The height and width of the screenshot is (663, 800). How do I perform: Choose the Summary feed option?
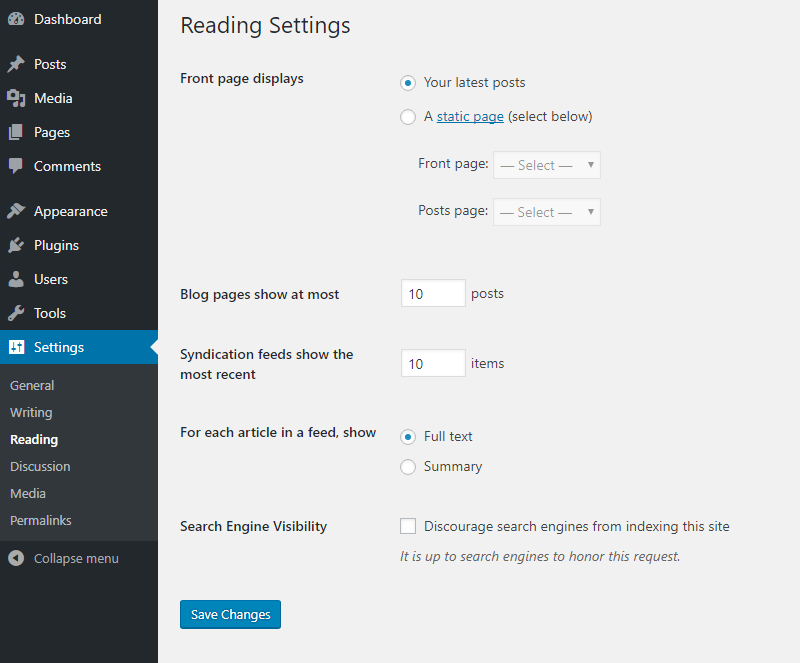pyautogui.click(x=408, y=466)
